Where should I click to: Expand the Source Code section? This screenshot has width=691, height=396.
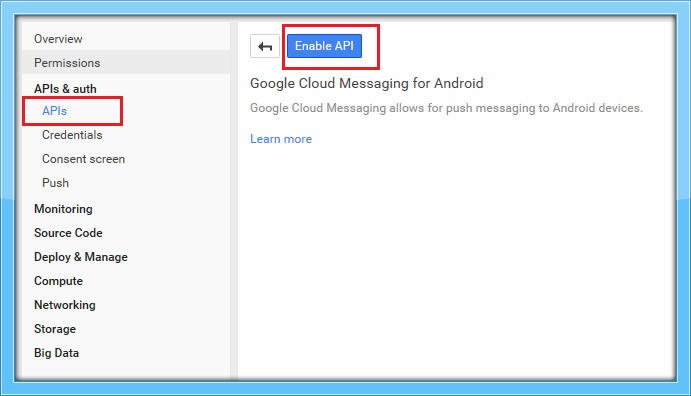[68, 233]
